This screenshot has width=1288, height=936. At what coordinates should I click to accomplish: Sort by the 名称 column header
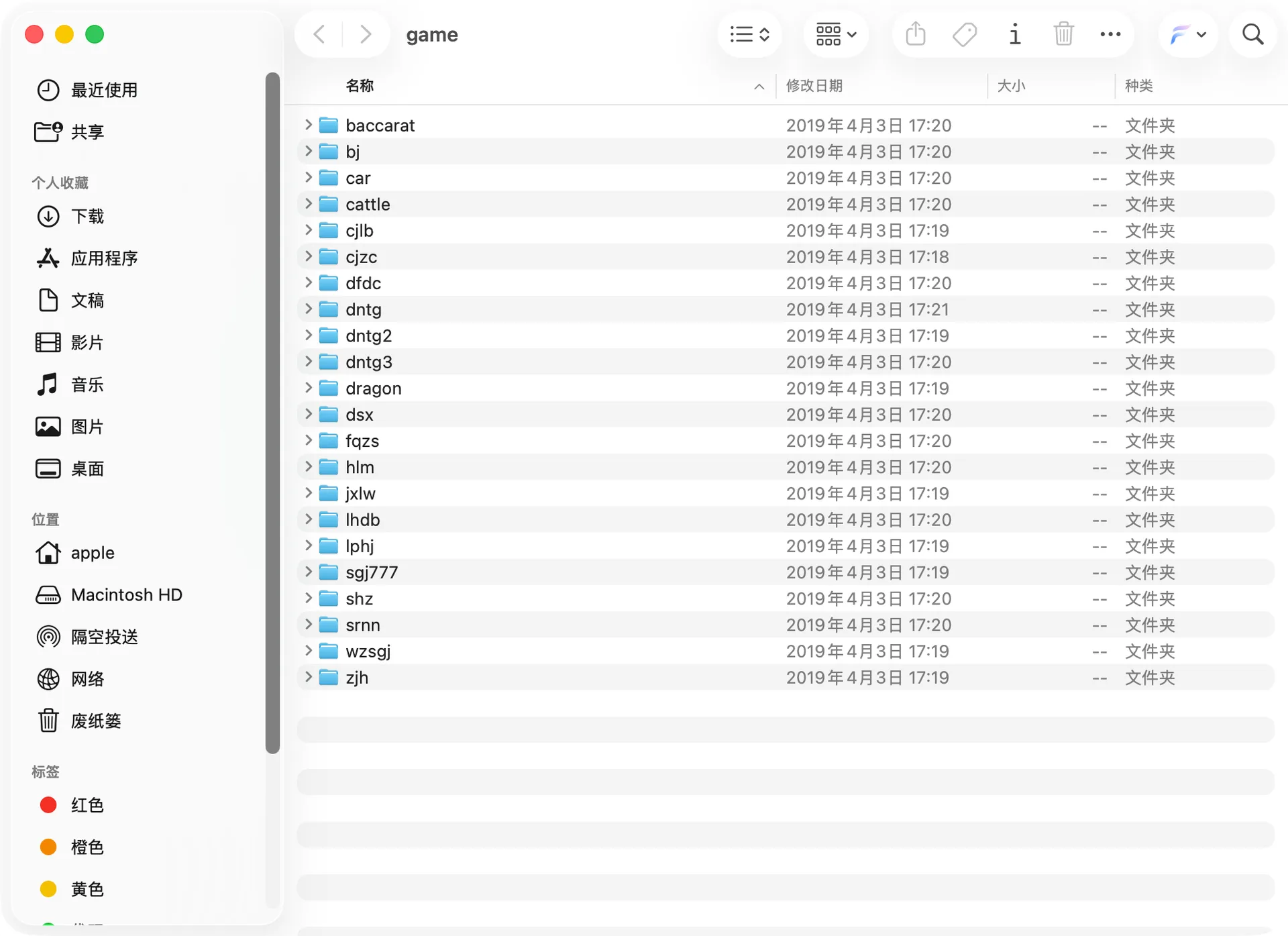[x=360, y=86]
